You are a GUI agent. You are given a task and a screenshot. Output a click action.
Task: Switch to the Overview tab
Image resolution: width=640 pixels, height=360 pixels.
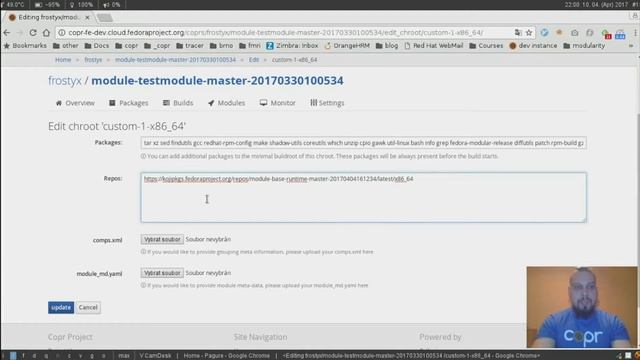(75, 103)
